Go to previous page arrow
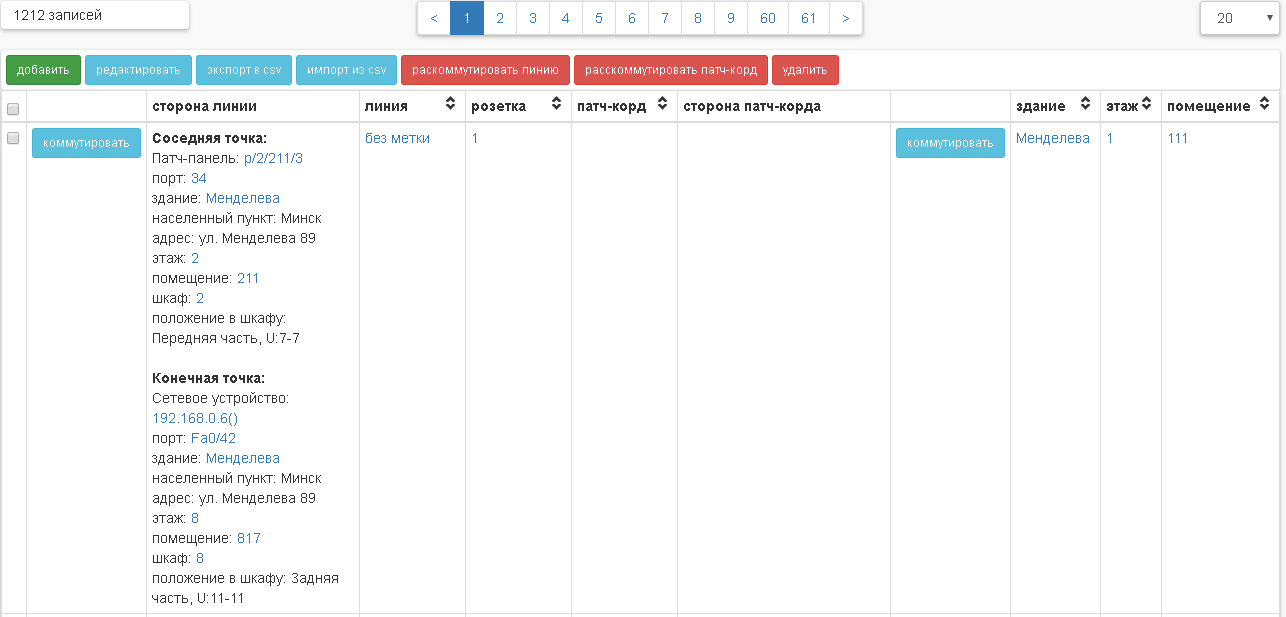1286x617 pixels. click(434, 18)
